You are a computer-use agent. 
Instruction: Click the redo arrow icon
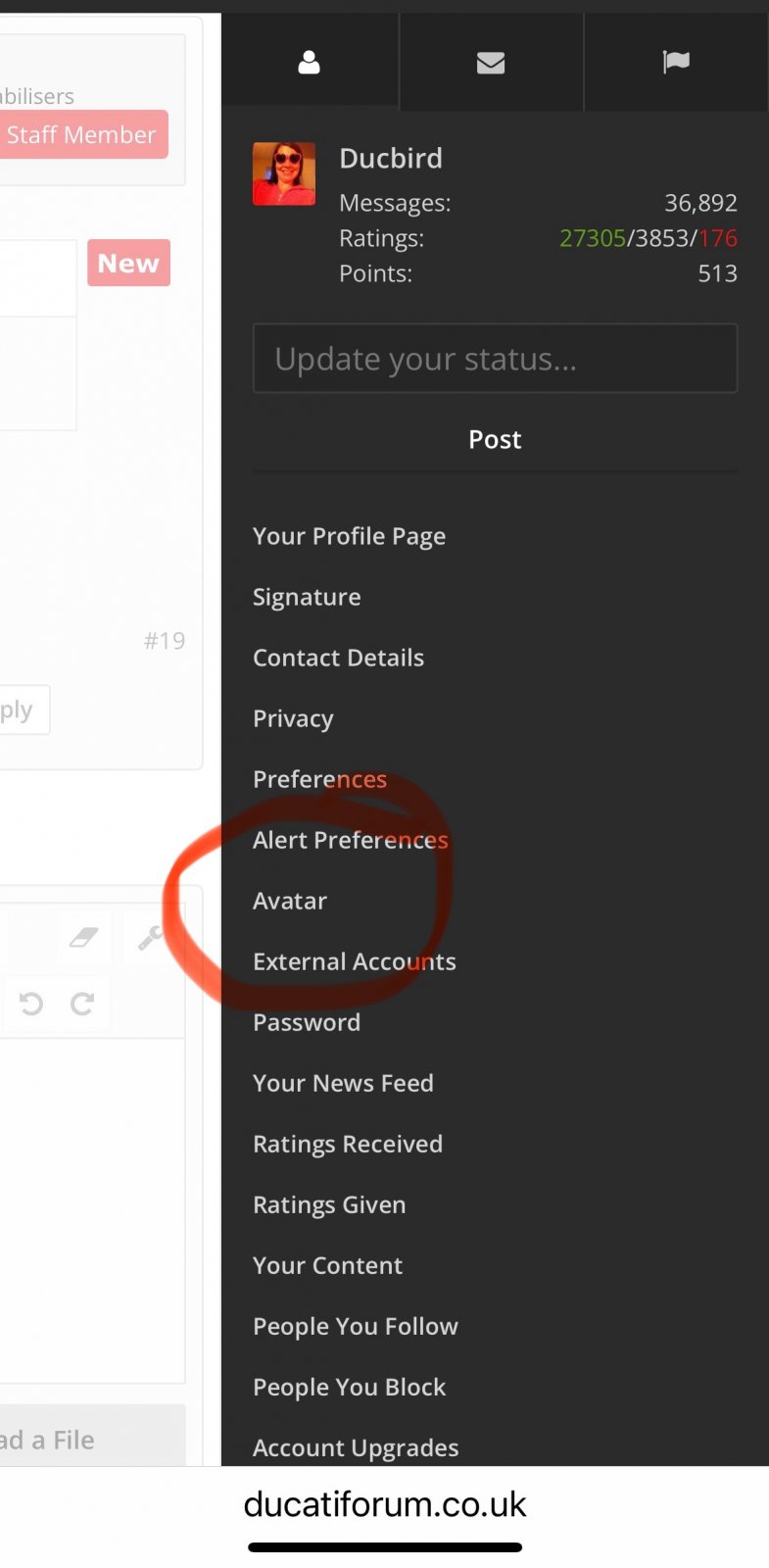[82, 1004]
